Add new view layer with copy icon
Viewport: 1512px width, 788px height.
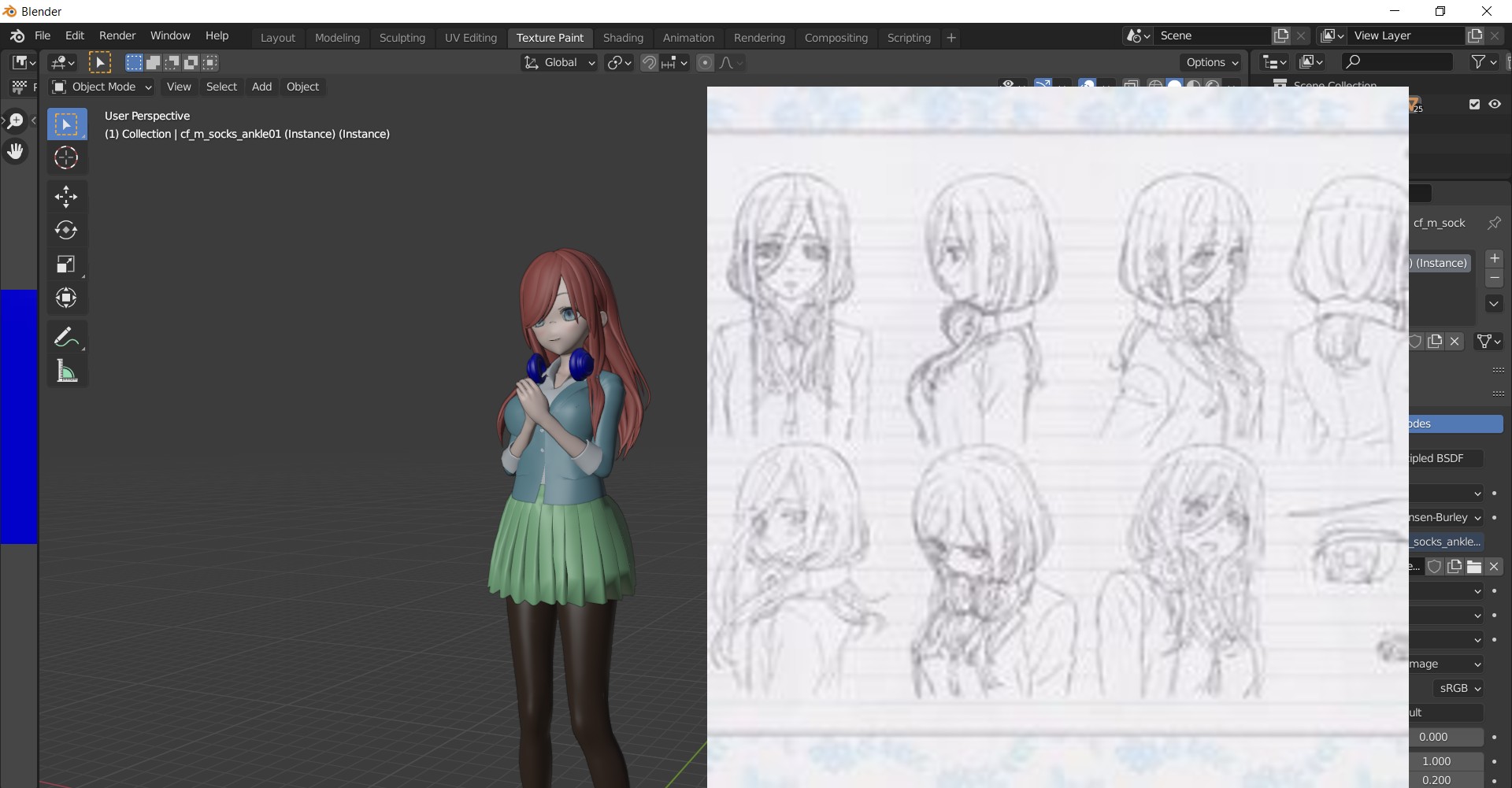point(1475,35)
